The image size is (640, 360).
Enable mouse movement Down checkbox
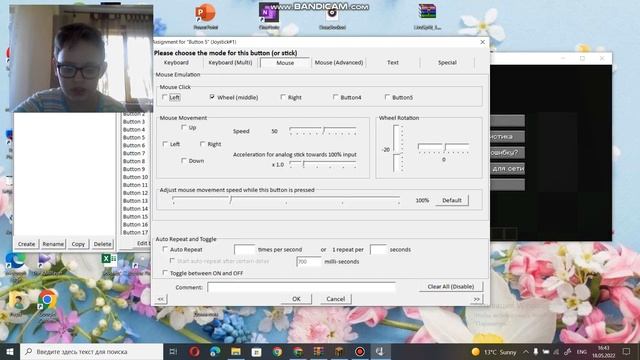(184, 160)
